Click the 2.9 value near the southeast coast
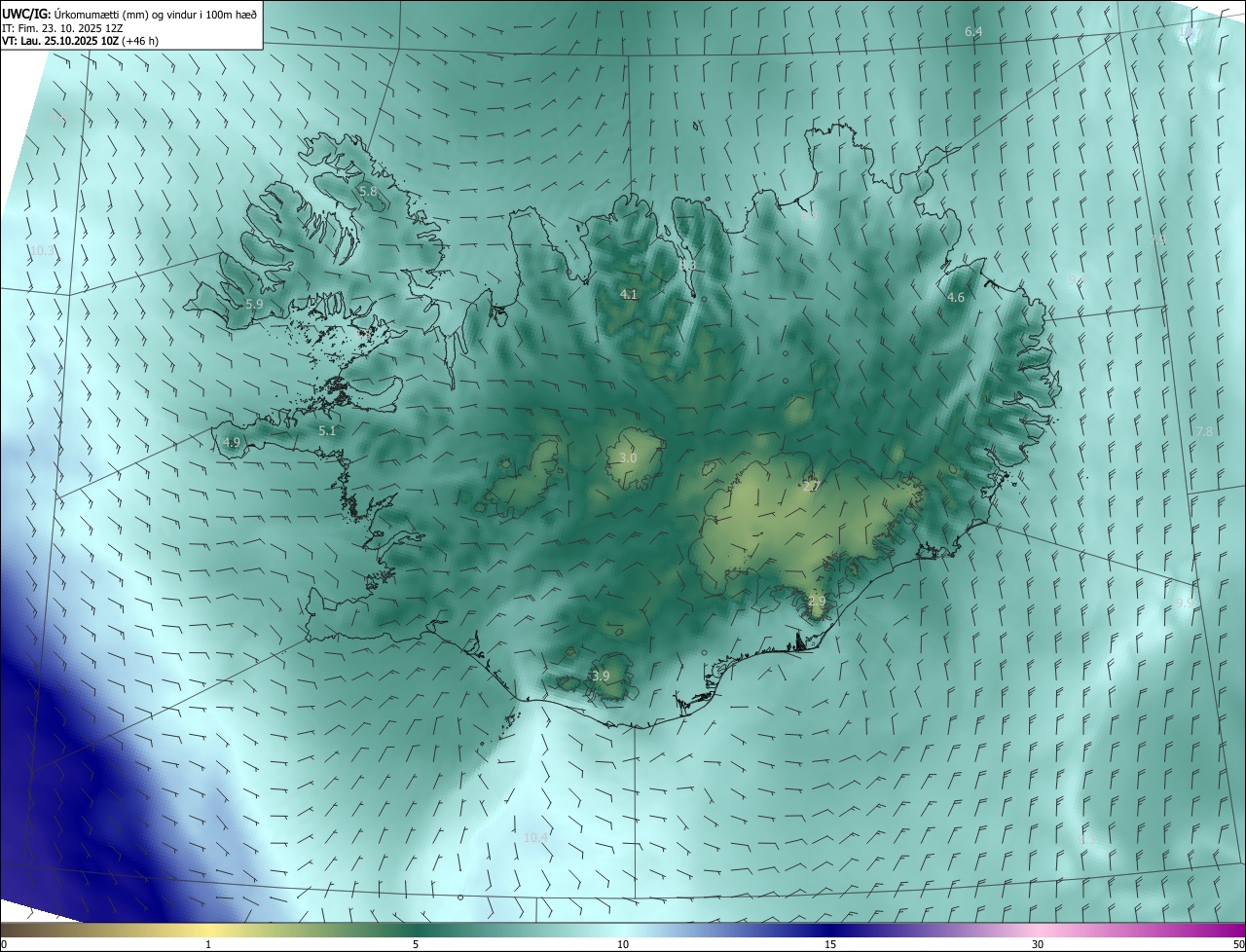The height and width of the screenshot is (952, 1246). click(817, 602)
